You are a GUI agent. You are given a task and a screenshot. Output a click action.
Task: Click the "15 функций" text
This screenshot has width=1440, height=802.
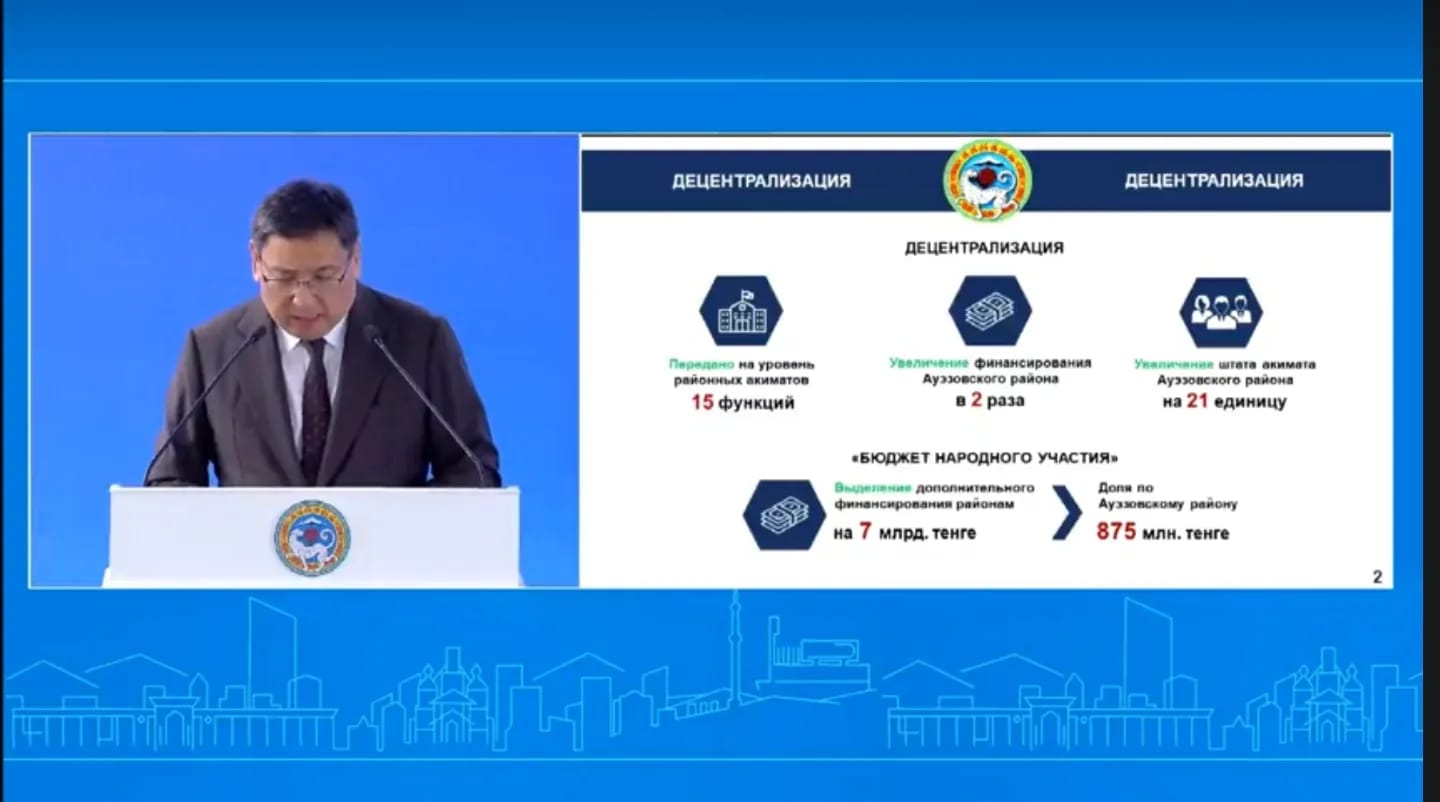[742, 404]
